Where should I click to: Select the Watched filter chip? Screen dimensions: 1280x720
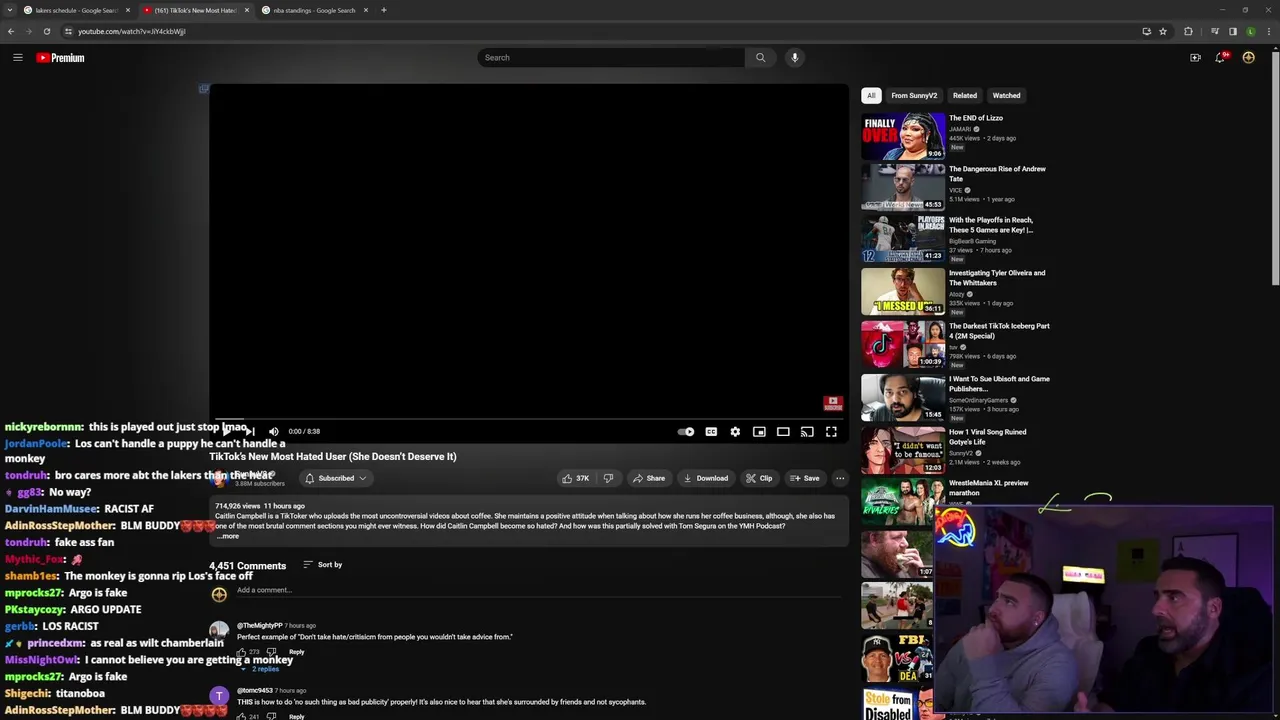click(1006, 96)
